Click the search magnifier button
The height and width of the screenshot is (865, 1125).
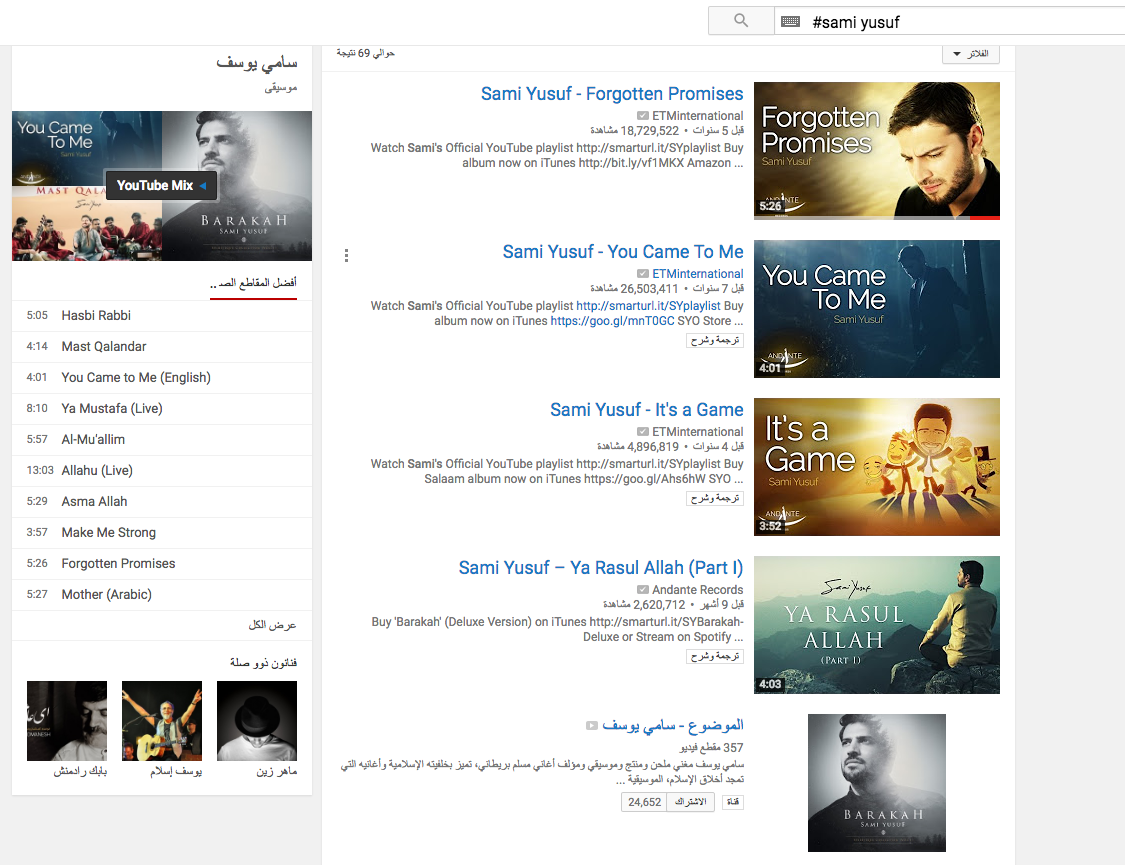pyautogui.click(x=741, y=21)
